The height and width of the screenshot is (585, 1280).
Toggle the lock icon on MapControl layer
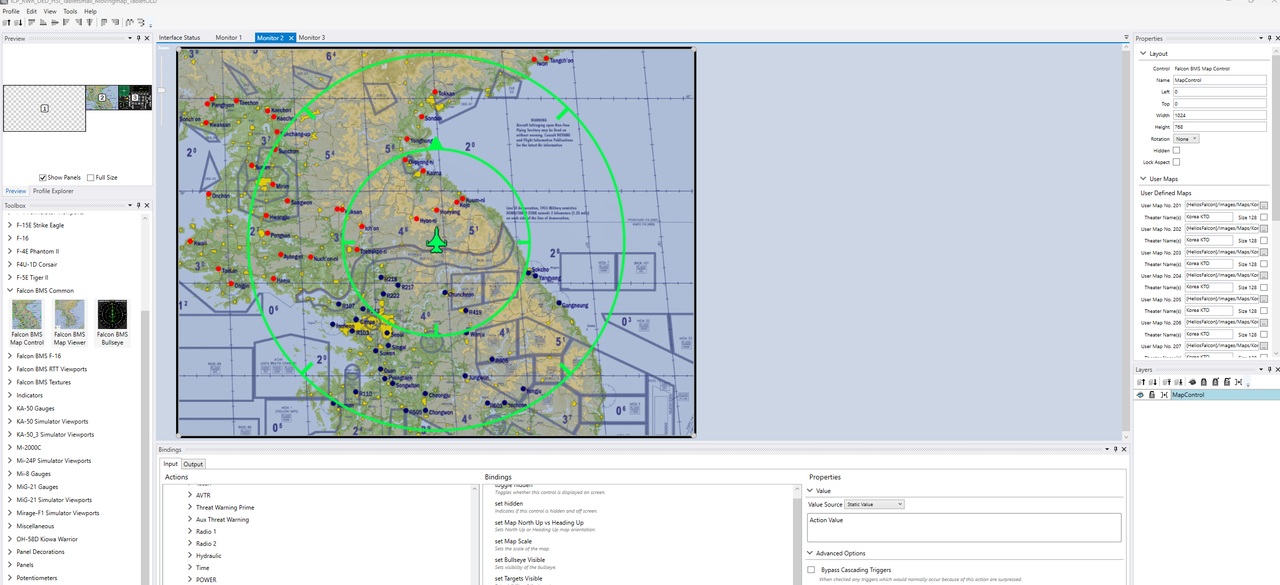pos(1152,395)
